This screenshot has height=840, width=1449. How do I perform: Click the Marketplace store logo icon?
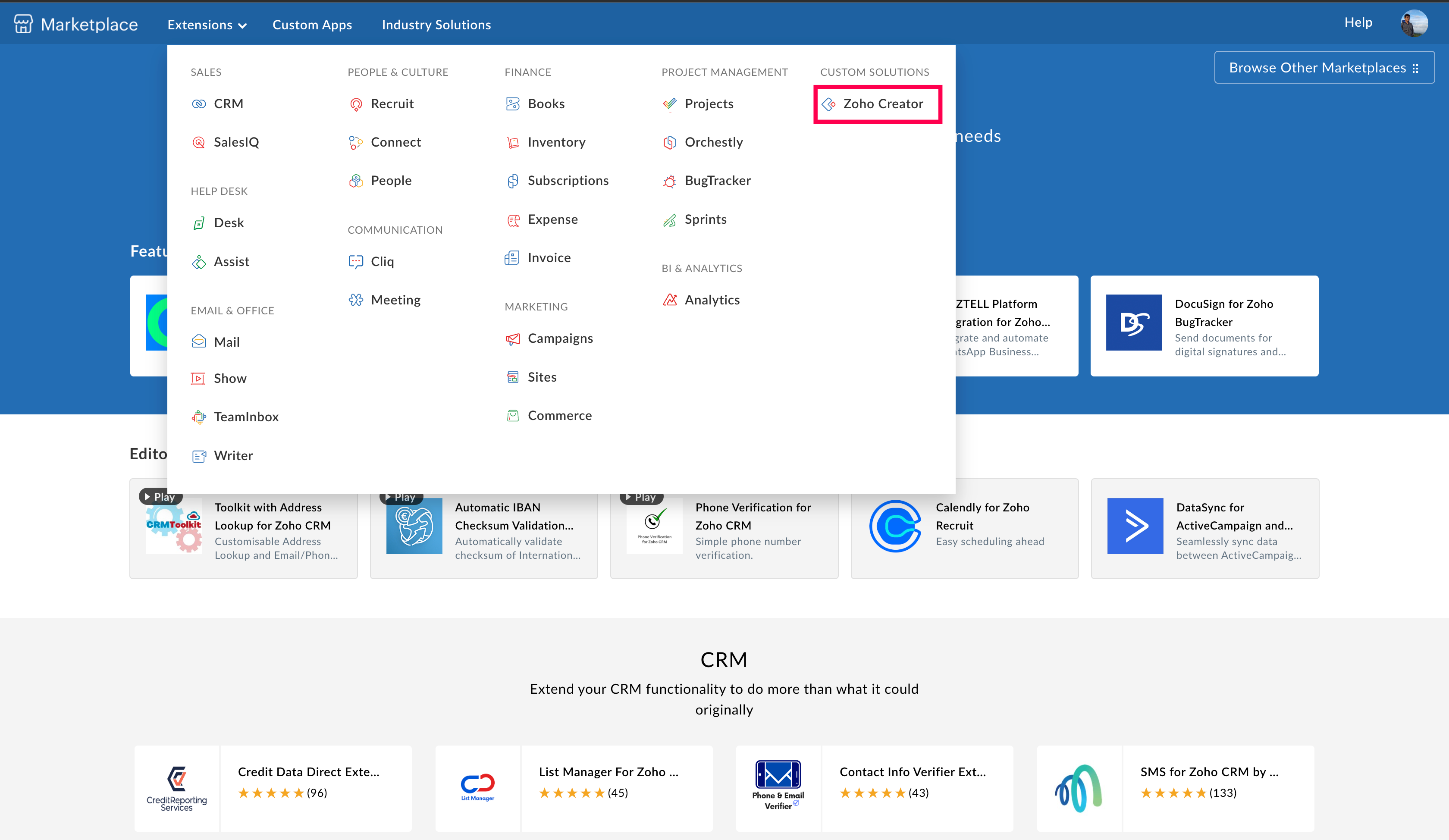click(23, 24)
